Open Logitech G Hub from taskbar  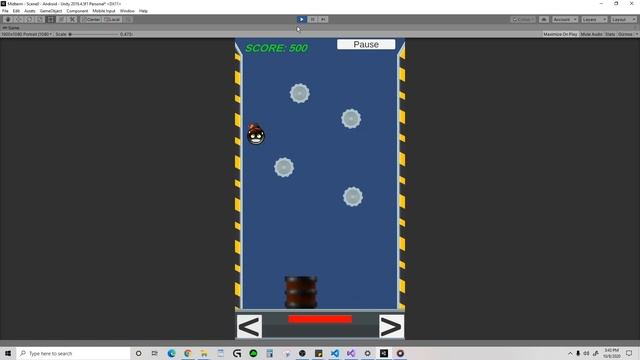(237, 353)
